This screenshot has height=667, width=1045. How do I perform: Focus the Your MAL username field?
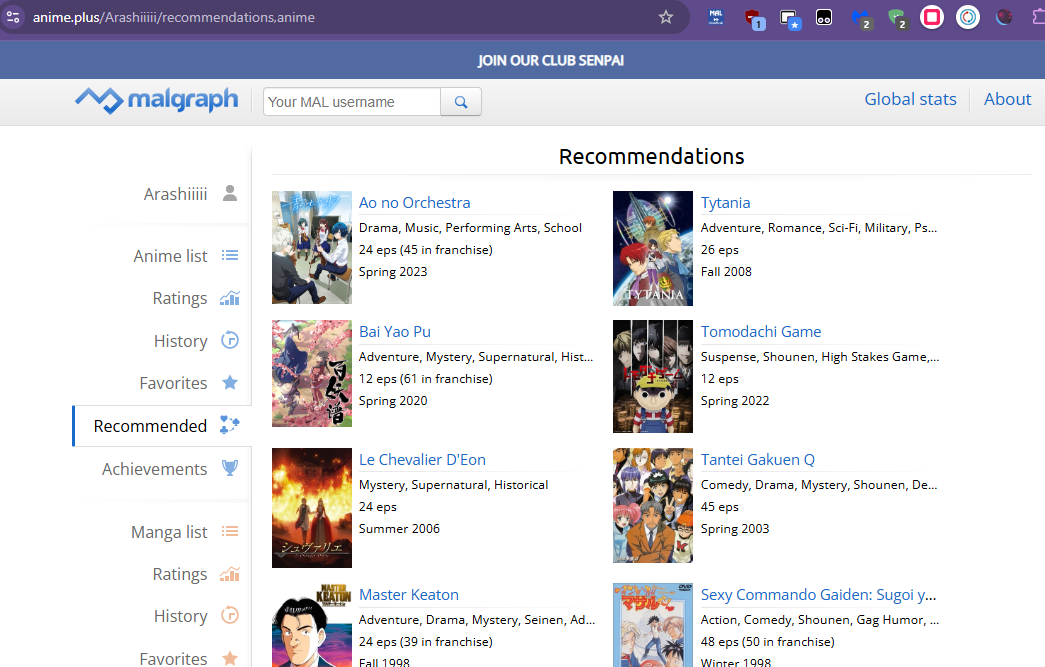coord(352,102)
